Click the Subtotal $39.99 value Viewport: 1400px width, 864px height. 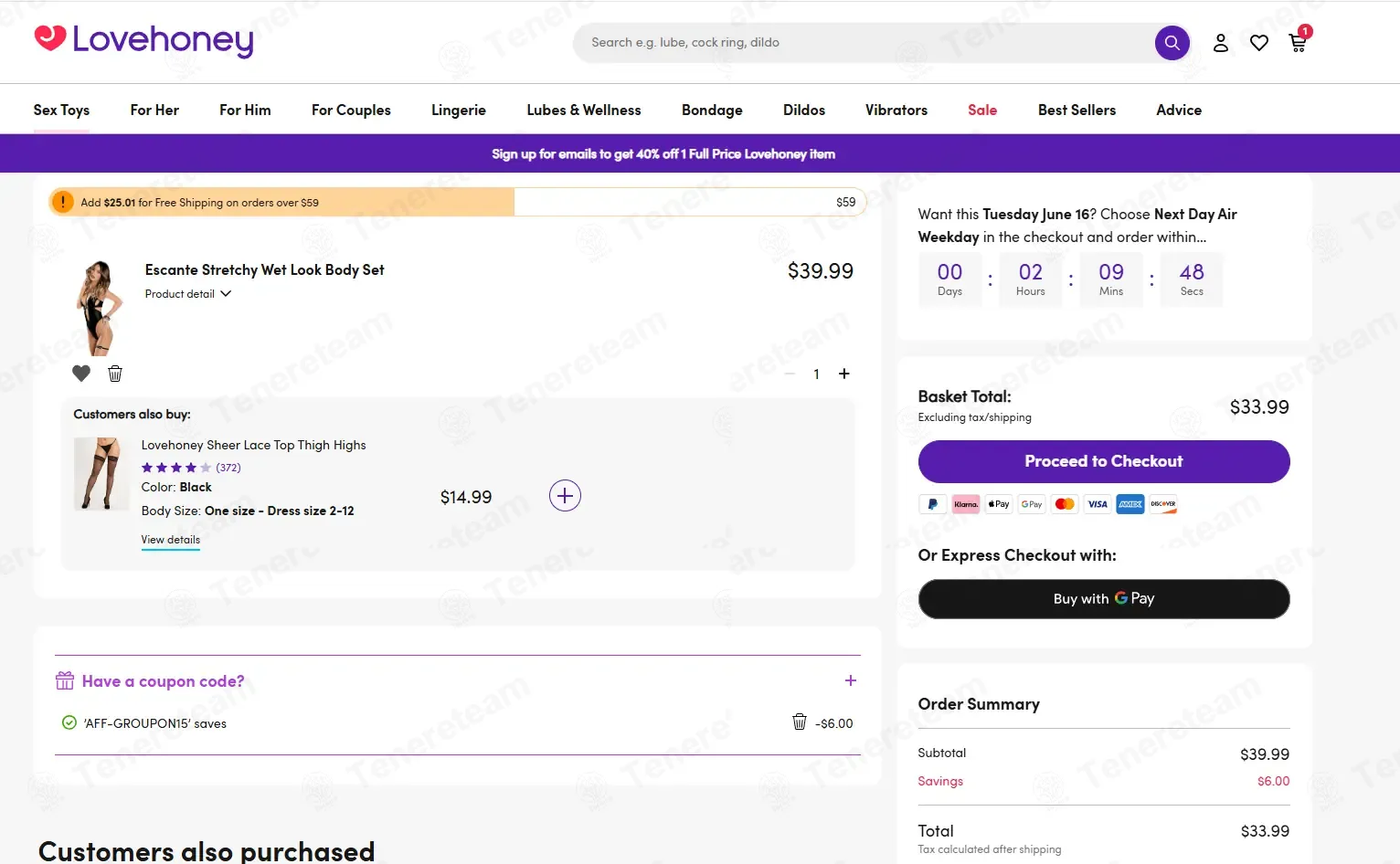click(1265, 754)
